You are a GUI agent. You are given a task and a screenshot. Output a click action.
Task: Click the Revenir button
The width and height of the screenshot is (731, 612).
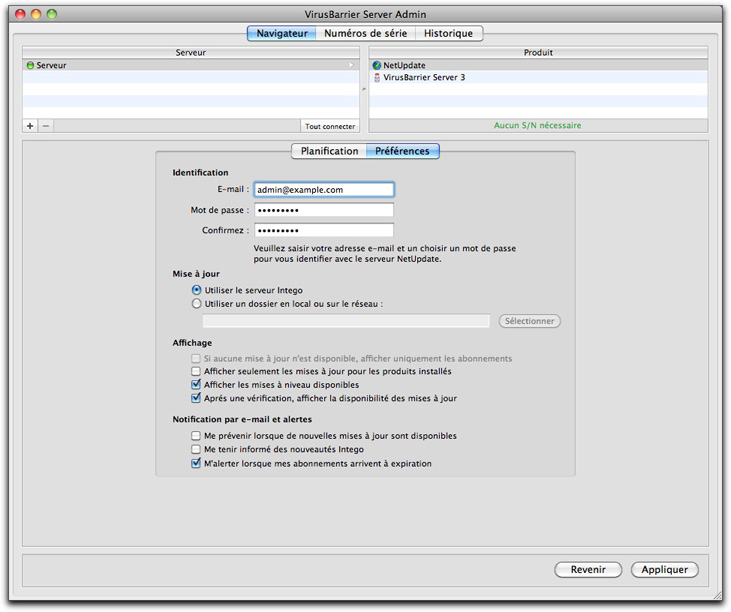(x=588, y=570)
